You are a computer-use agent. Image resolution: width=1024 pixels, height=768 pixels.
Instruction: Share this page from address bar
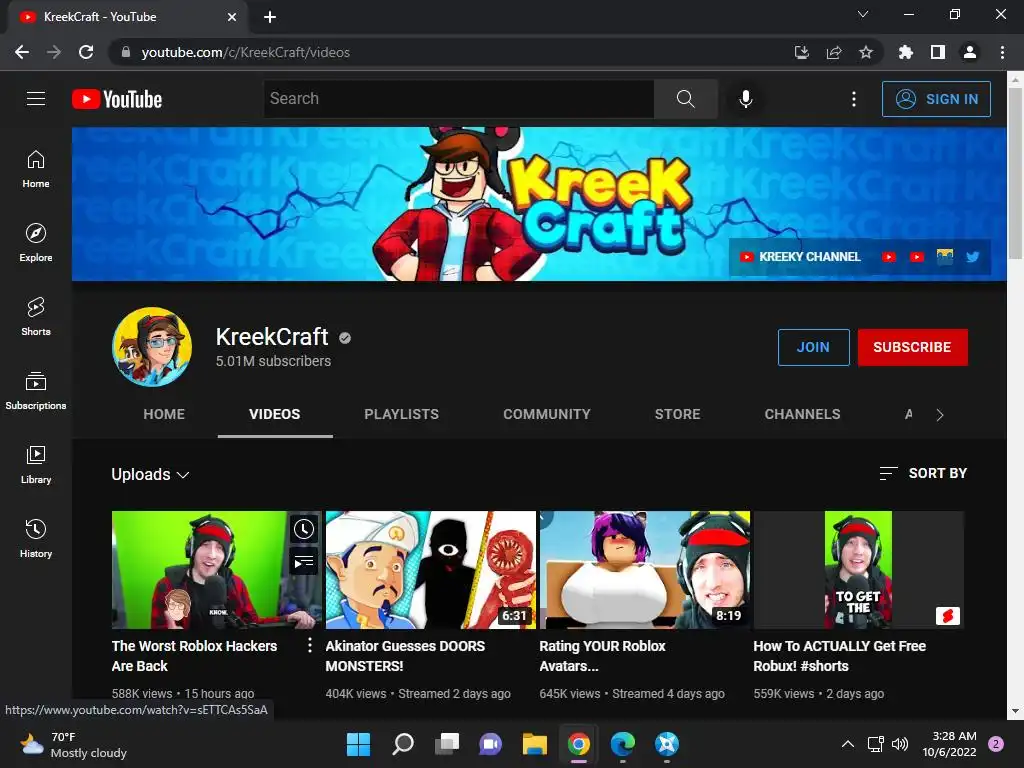point(834,52)
